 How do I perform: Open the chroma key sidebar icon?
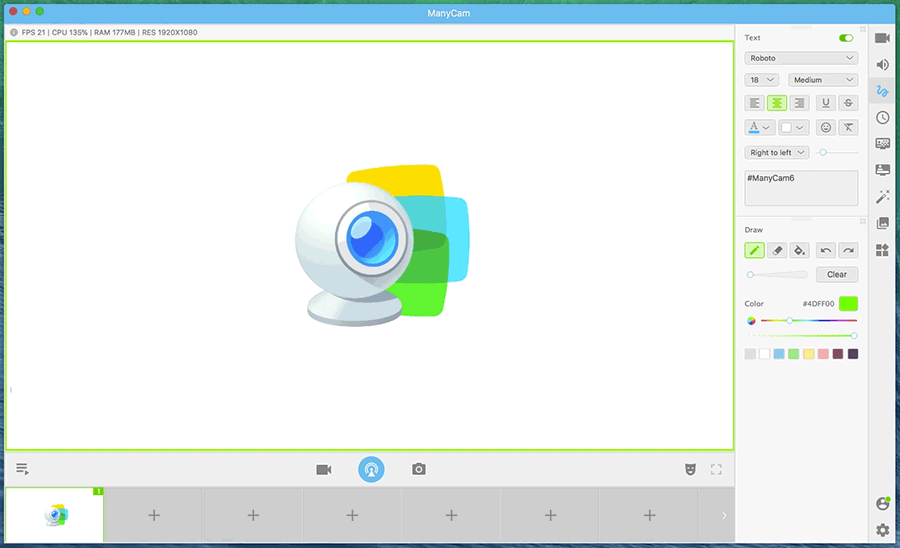point(882,143)
